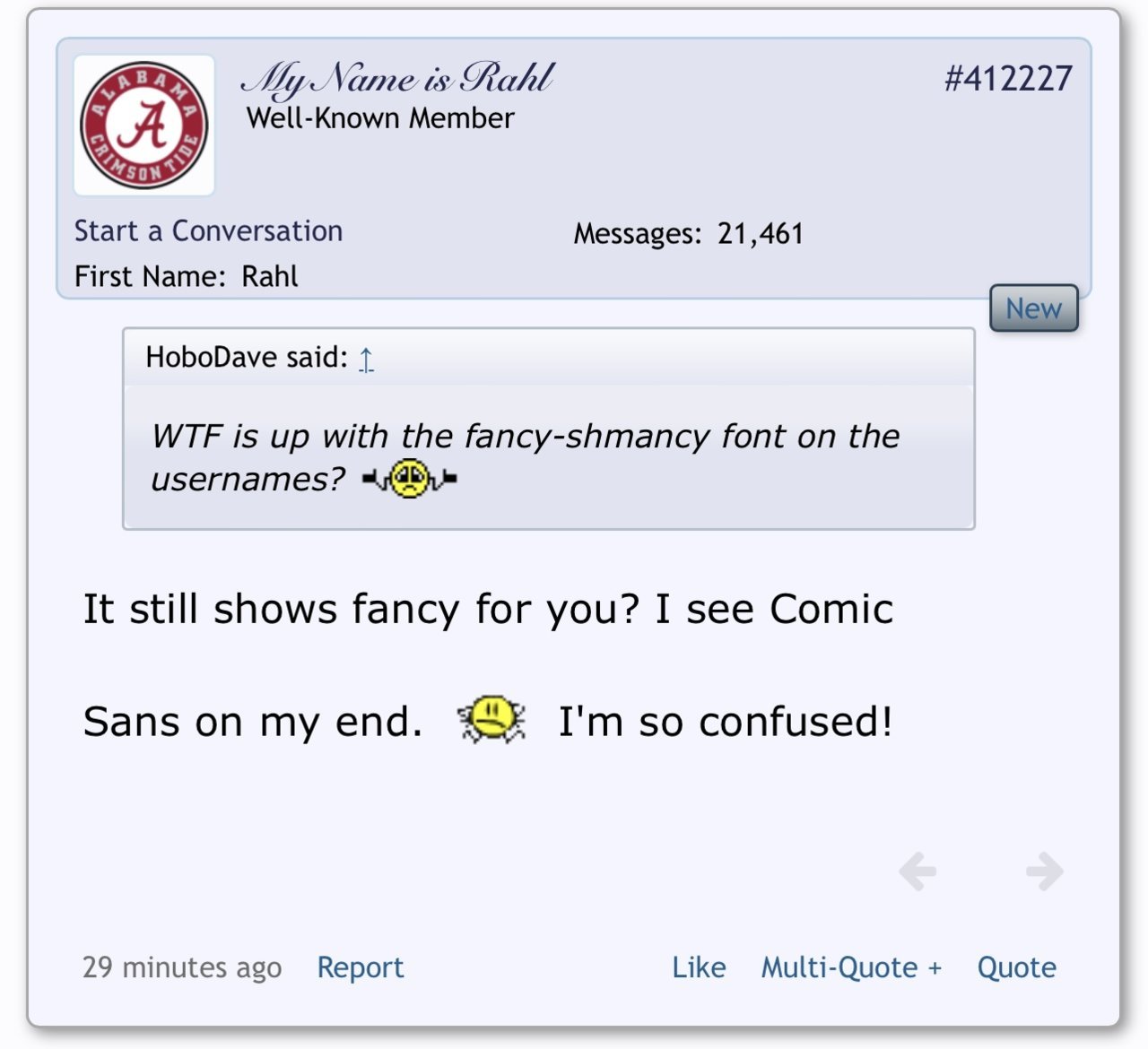This screenshot has width=1148, height=1049.
Task: Click the First Name Rahl field
Action: (186, 276)
